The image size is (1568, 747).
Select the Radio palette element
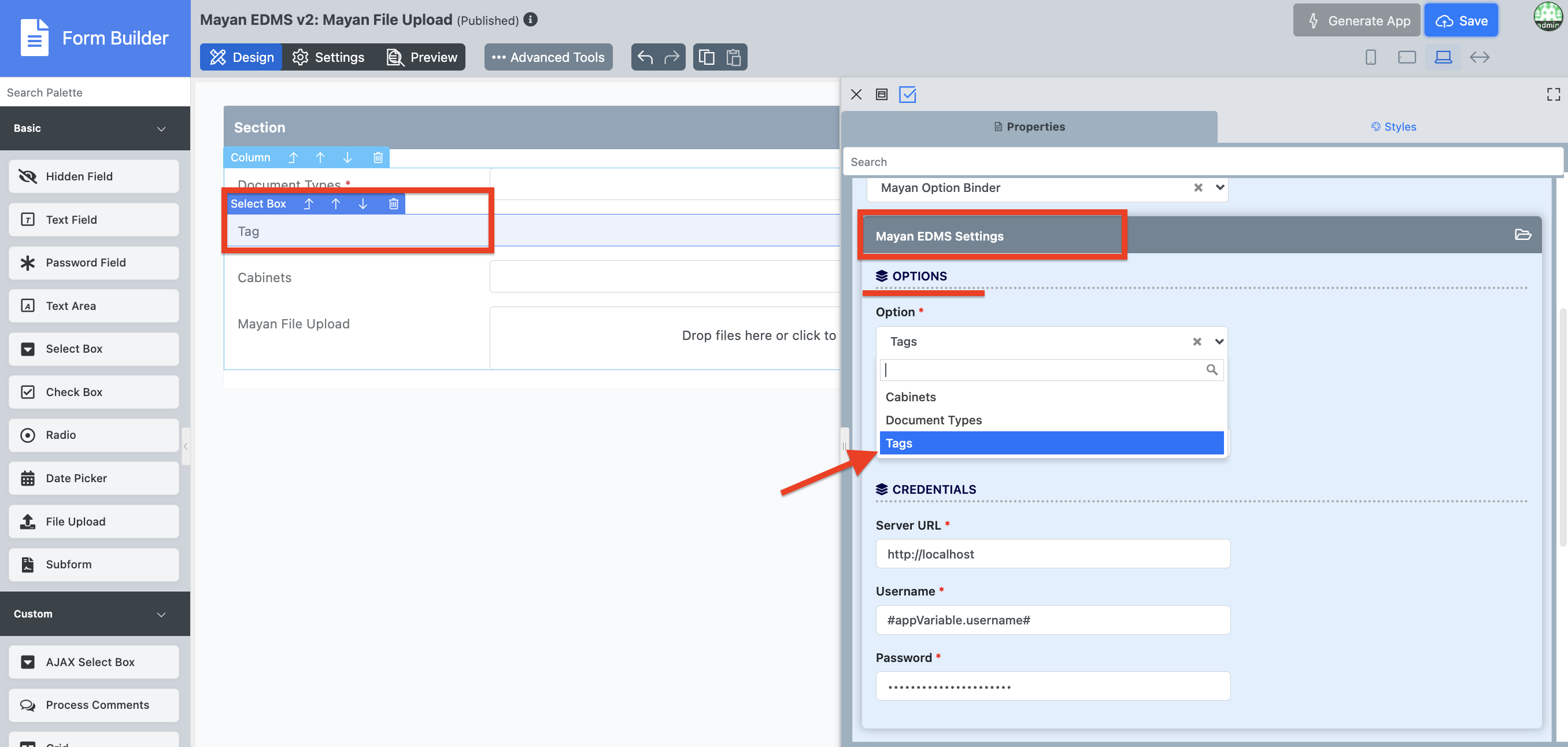tap(94, 435)
